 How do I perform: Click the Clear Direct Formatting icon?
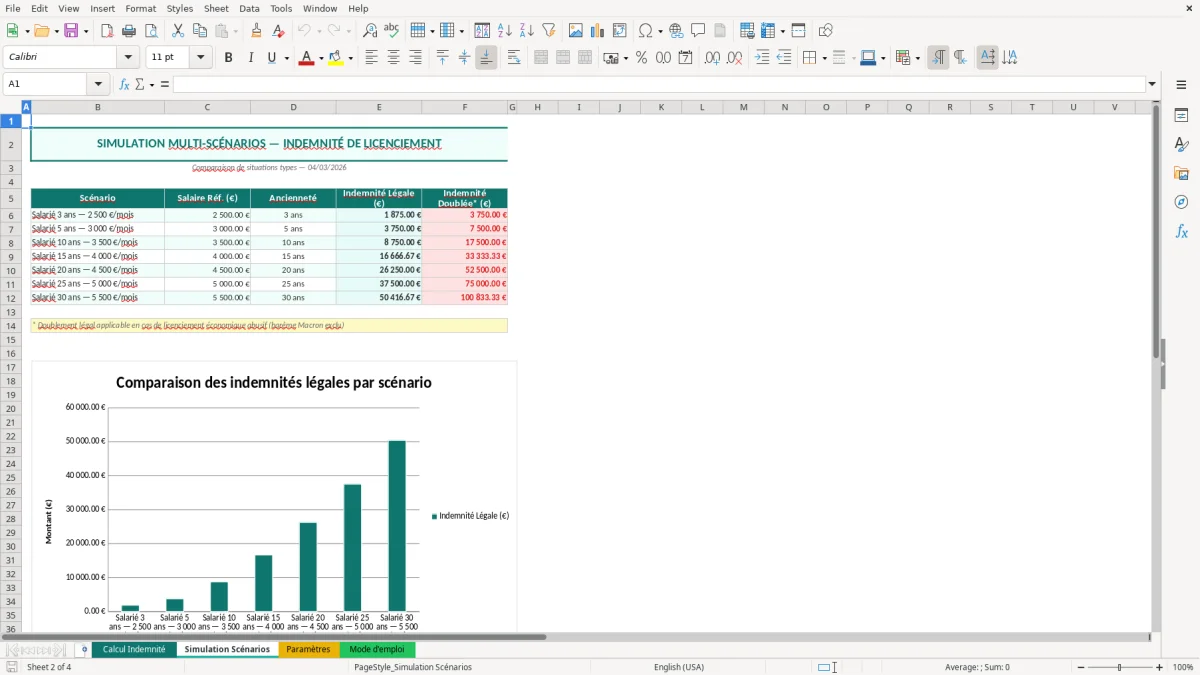[279, 31]
